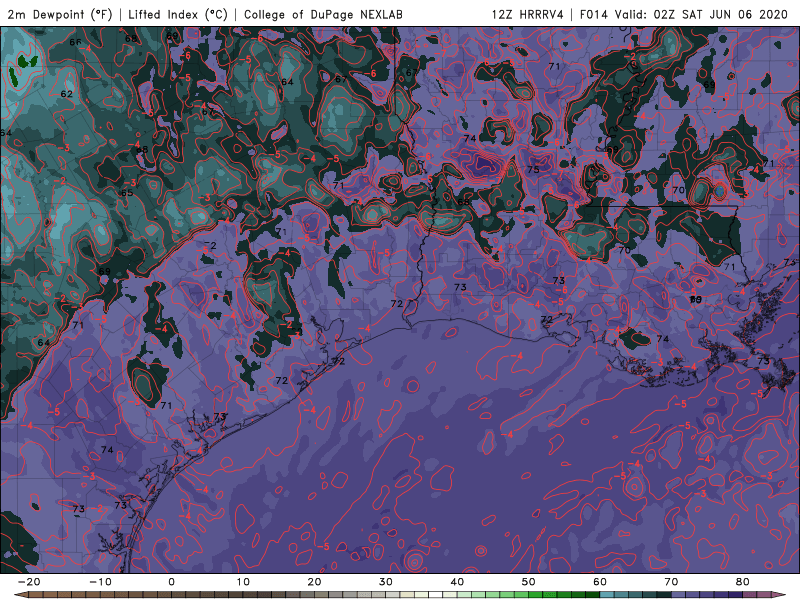Click the left arrow end of the color bar
The height and width of the screenshot is (600, 800).
(20, 595)
